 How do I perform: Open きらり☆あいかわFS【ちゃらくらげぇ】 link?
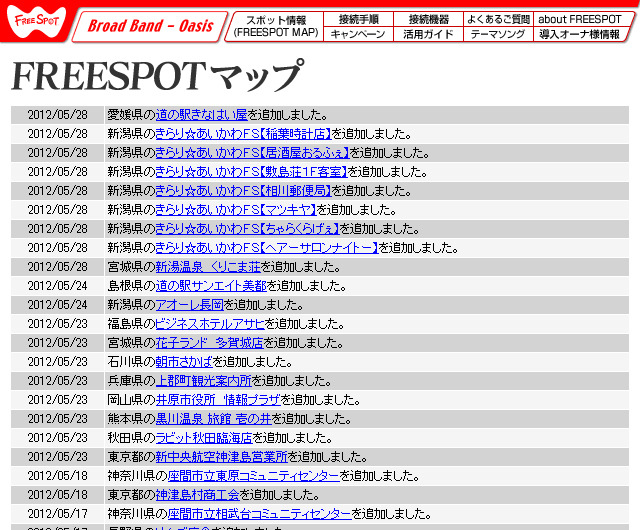[247, 229]
